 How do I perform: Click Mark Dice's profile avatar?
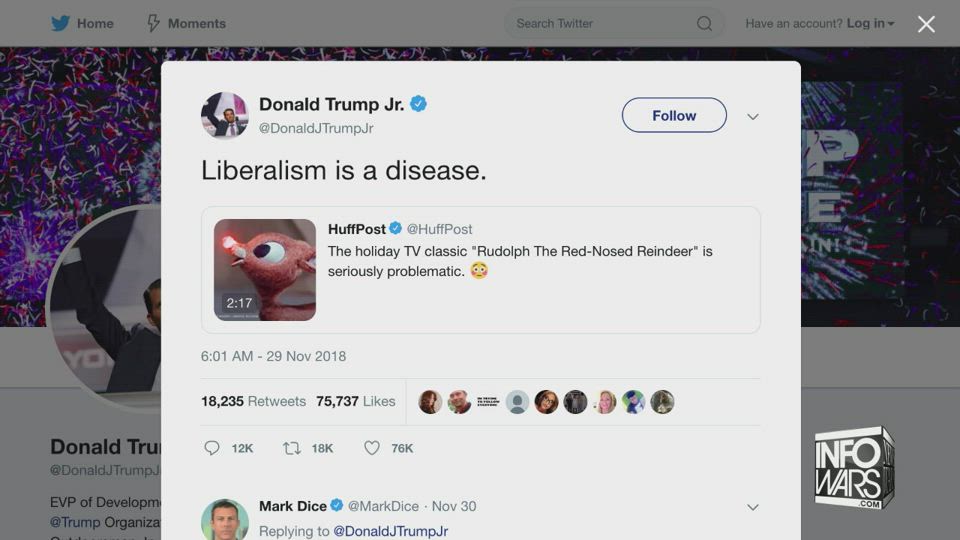click(225, 520)
